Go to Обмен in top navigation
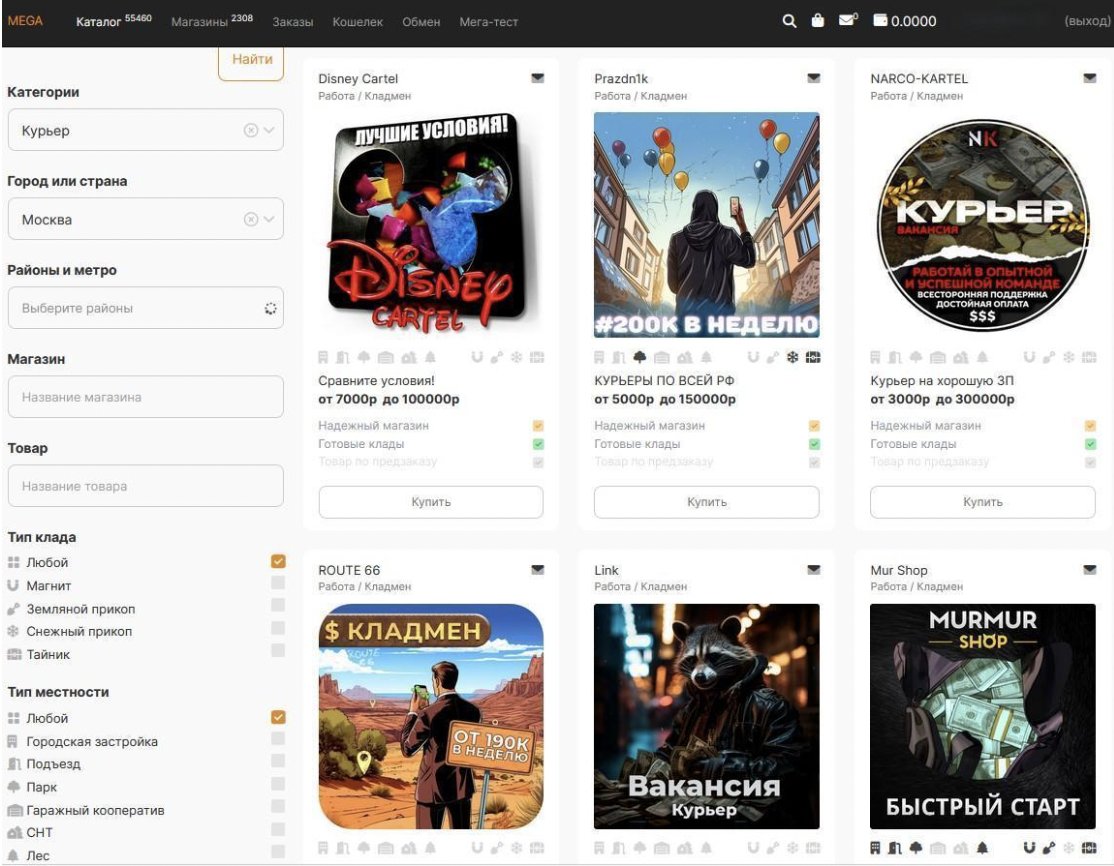Viewport: 1114px width, 866px height. (421, 22)
